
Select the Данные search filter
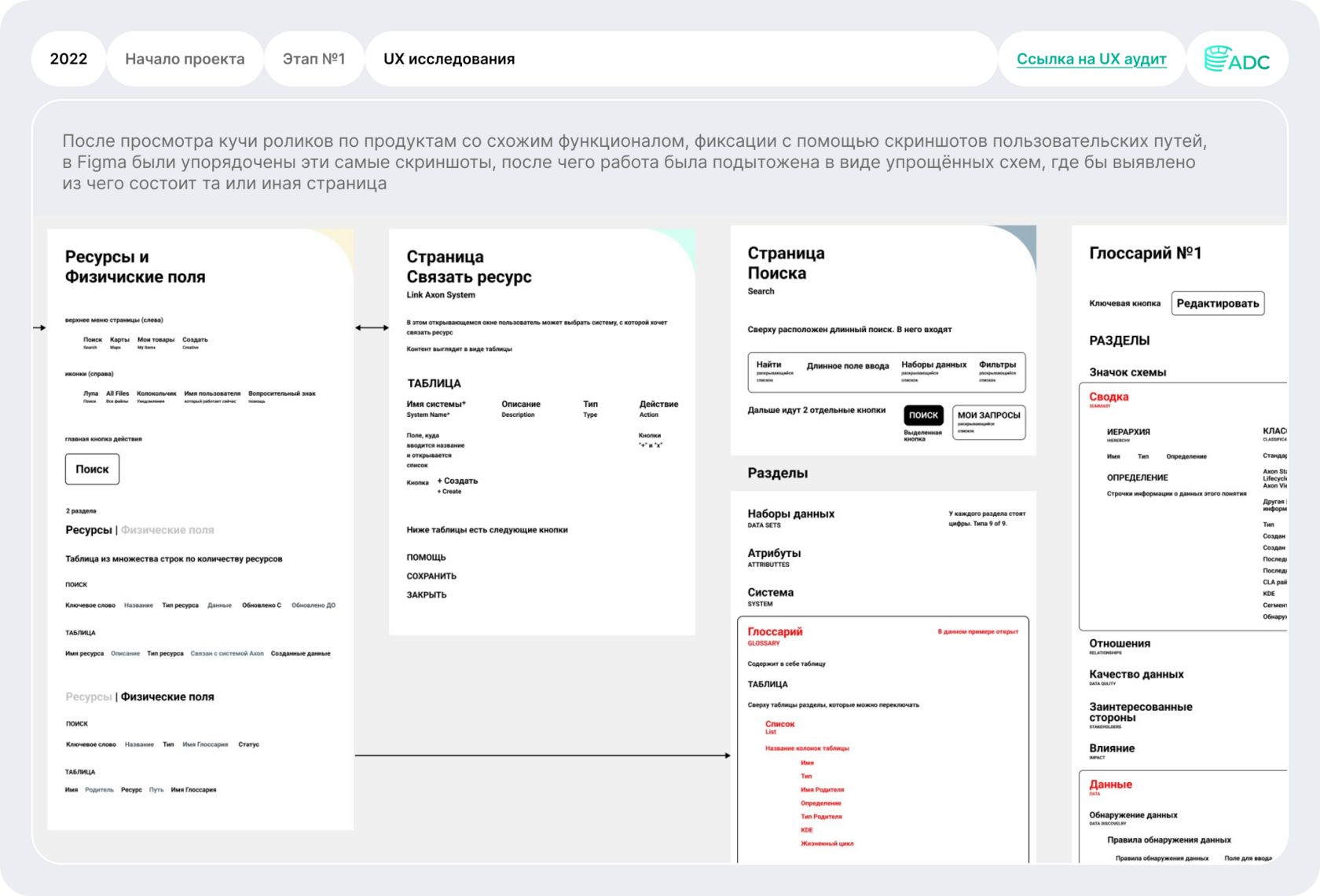point(219,605)
